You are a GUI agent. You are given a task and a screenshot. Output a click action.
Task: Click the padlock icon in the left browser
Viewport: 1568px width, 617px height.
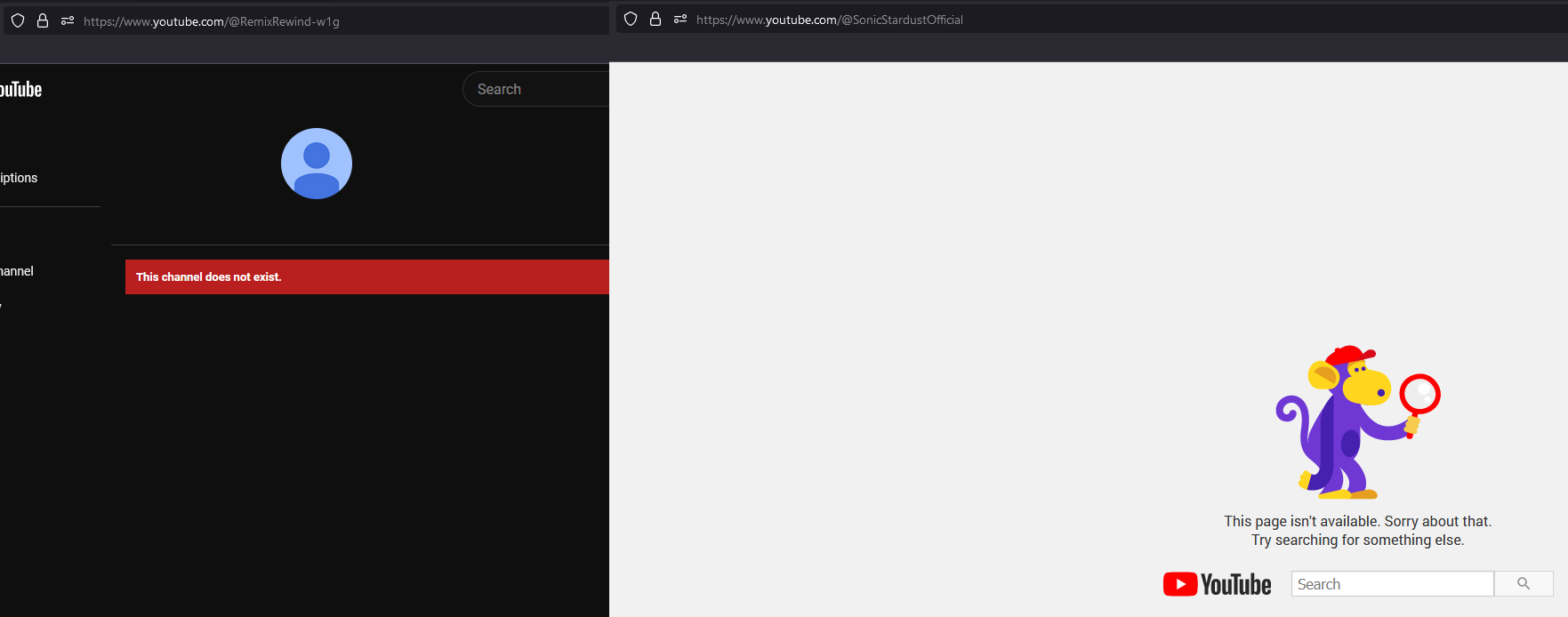click(42, 20)
